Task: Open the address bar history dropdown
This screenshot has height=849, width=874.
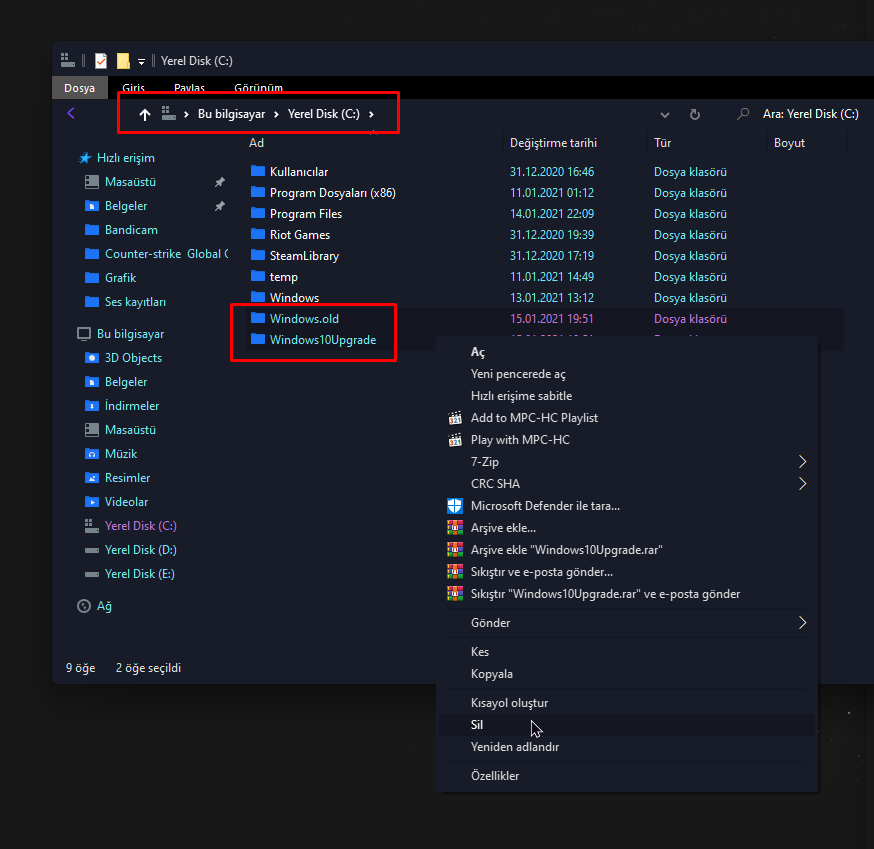Action: (x=664, y=115)
